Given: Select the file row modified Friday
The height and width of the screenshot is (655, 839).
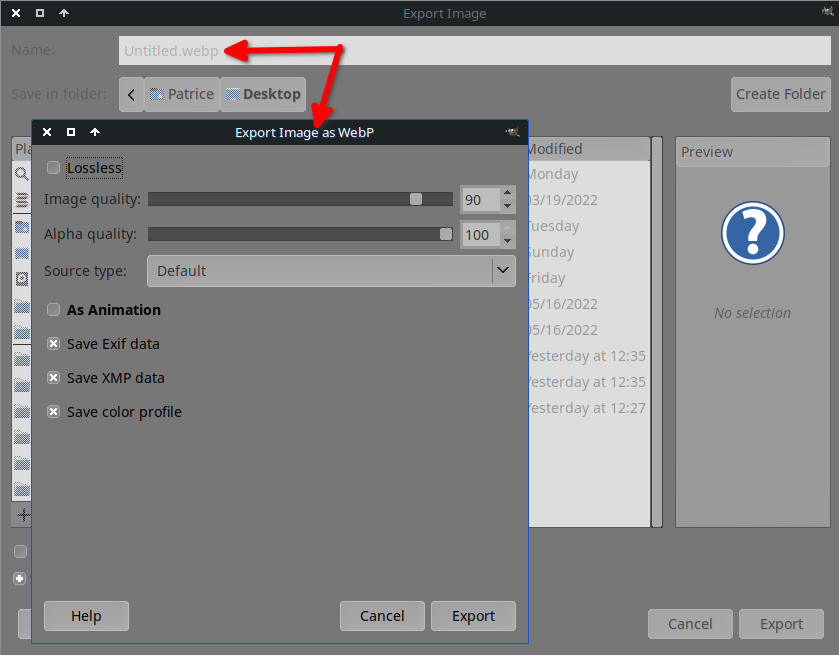Looking at the screenshot, I should click(589, 278).
